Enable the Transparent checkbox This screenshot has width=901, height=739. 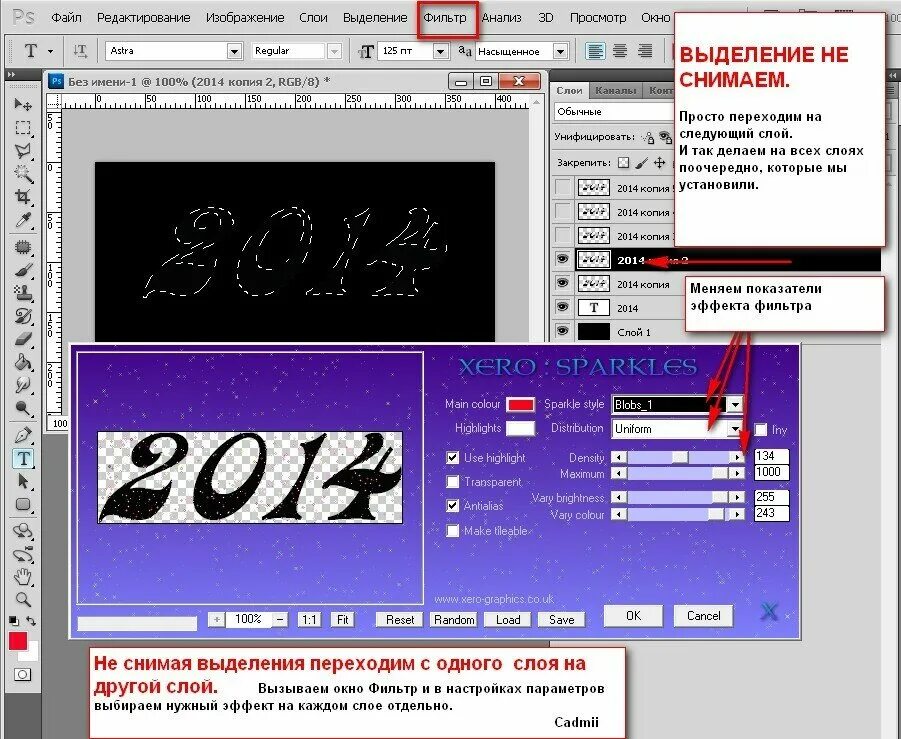[453, 482]
